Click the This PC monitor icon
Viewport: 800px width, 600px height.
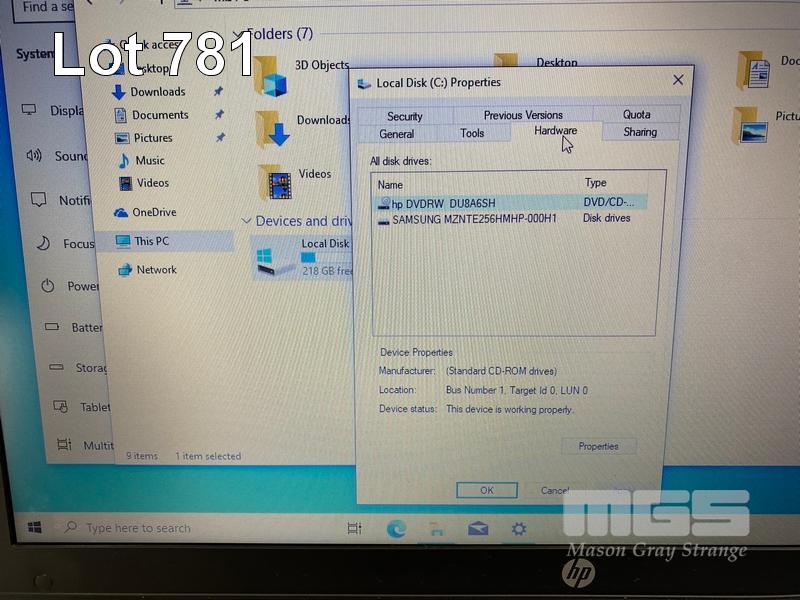tap(122, 241)
